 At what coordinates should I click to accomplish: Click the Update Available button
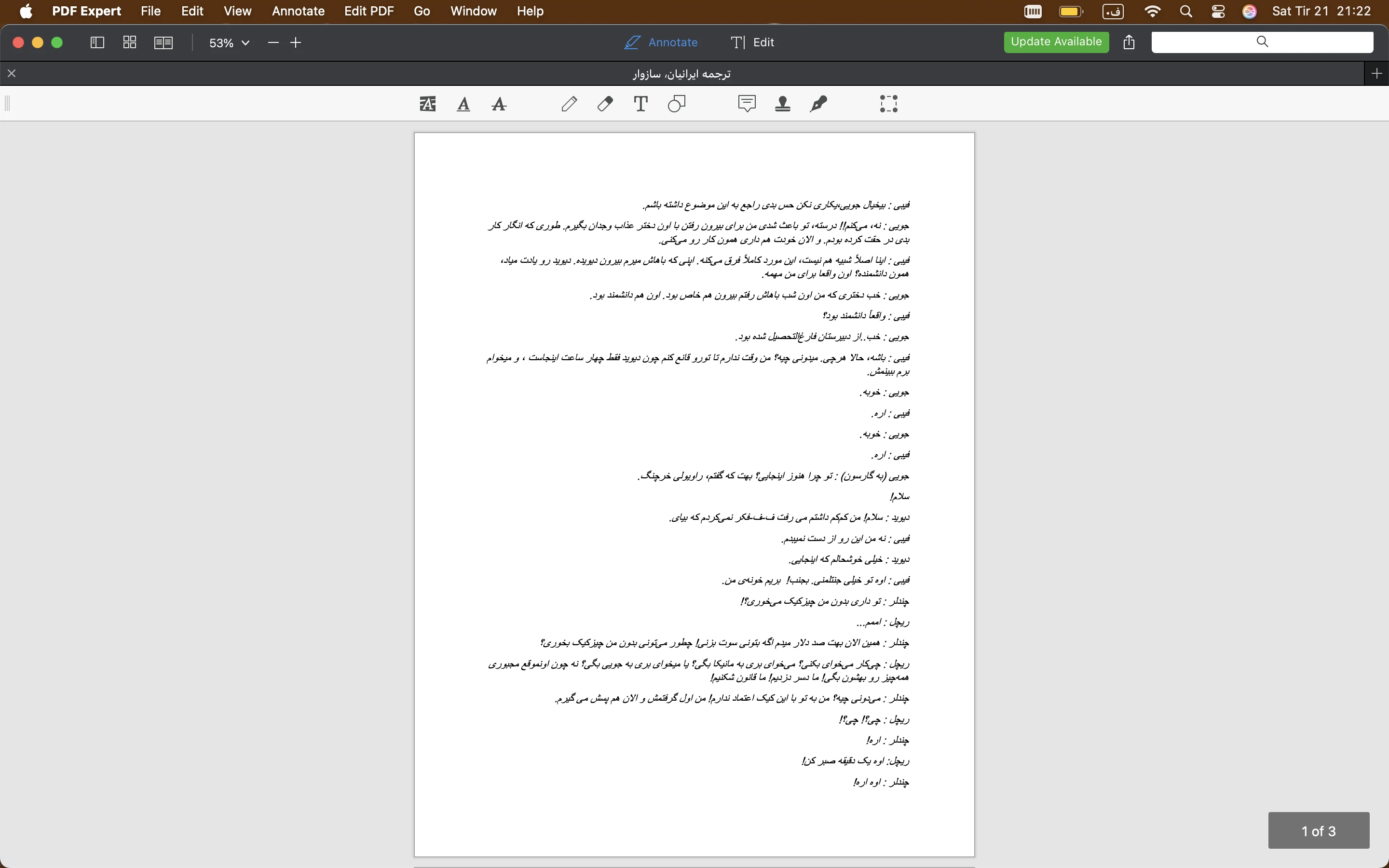pyautogui.click(x=1056, y=42)
